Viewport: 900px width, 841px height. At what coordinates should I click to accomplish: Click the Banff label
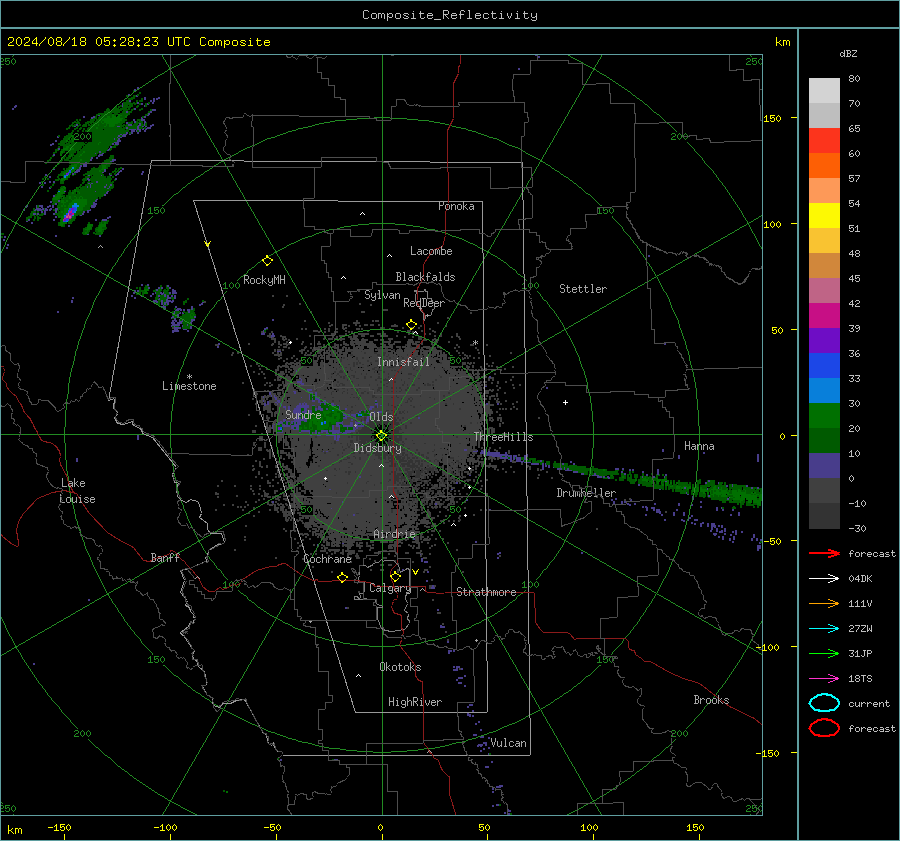tap(165, 557)
